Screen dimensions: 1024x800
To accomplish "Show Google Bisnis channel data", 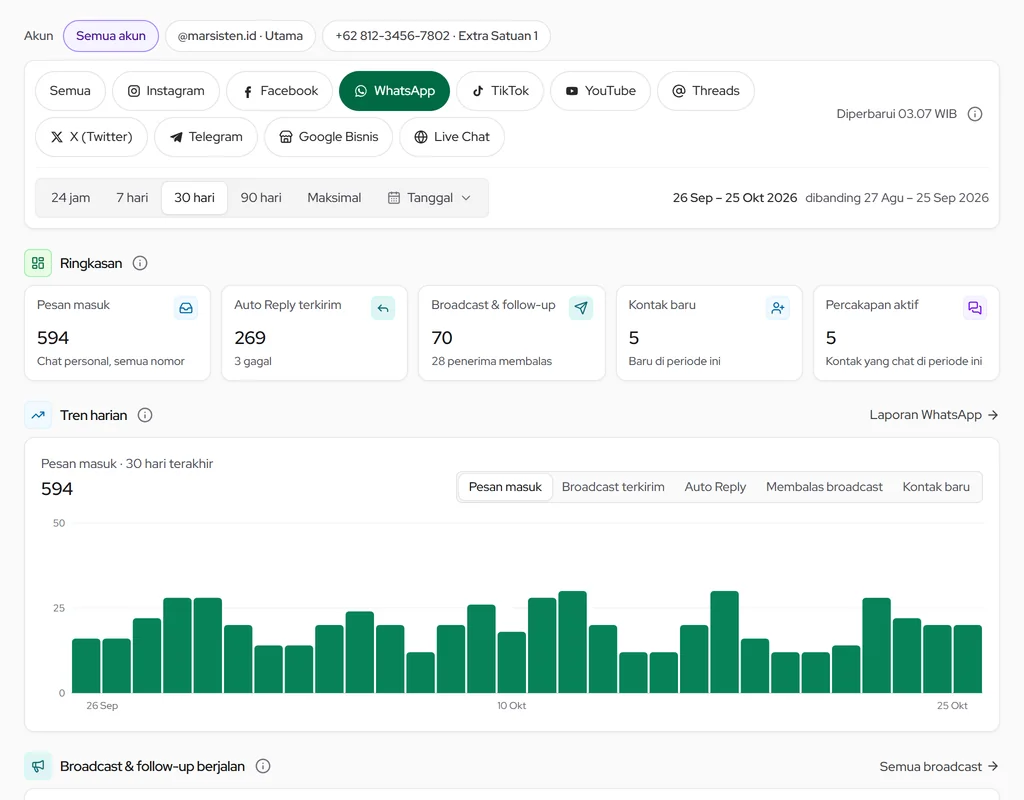I will pos(328,137).
